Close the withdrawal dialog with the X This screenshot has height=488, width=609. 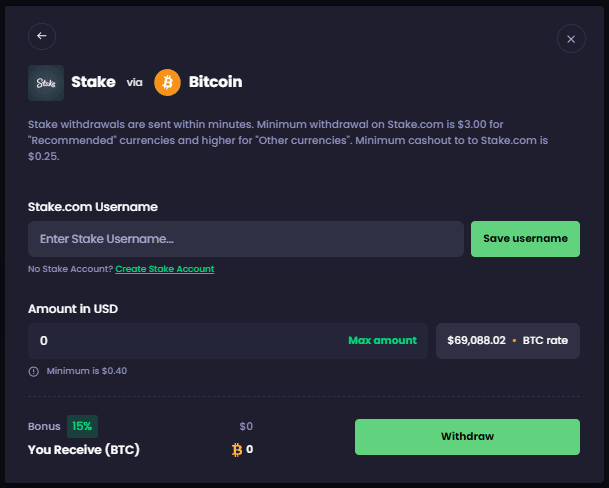point(571,39)
